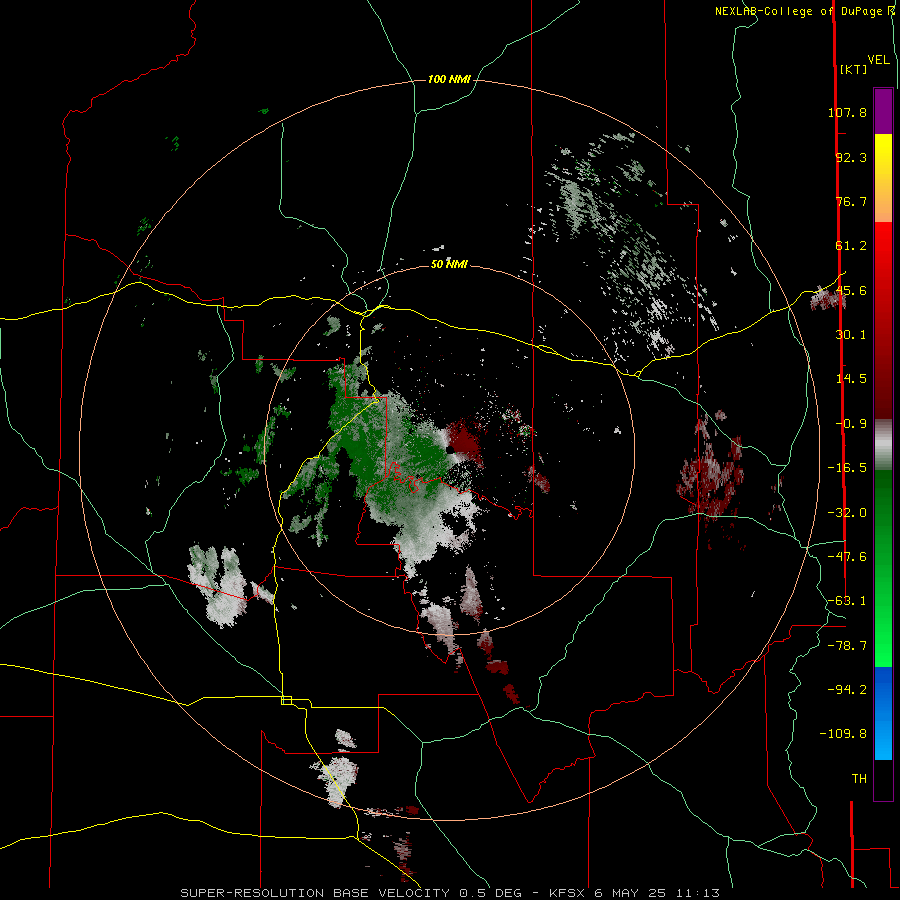Image resolution: width=900 pixels, height=900 pixels.
Task: Click the small yellow square highway junction marker
Action: tap(286, 700)
